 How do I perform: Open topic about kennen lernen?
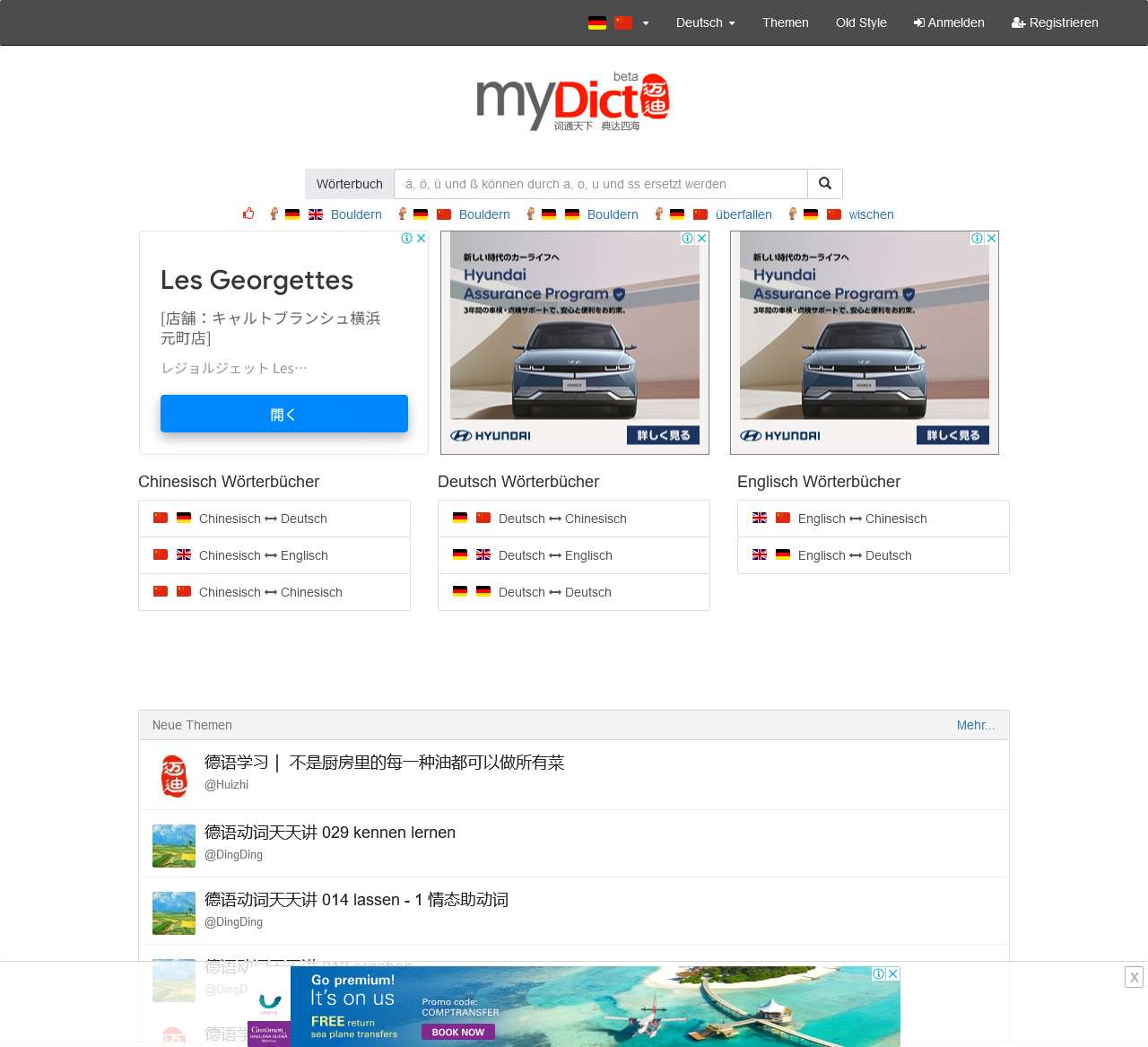point(329,833)
